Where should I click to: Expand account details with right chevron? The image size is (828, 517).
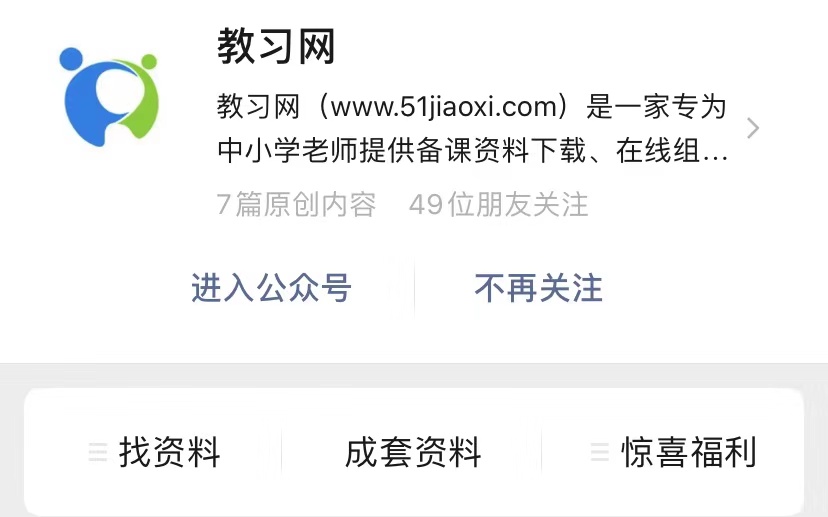pyautogui.click(x=753, y=128)
